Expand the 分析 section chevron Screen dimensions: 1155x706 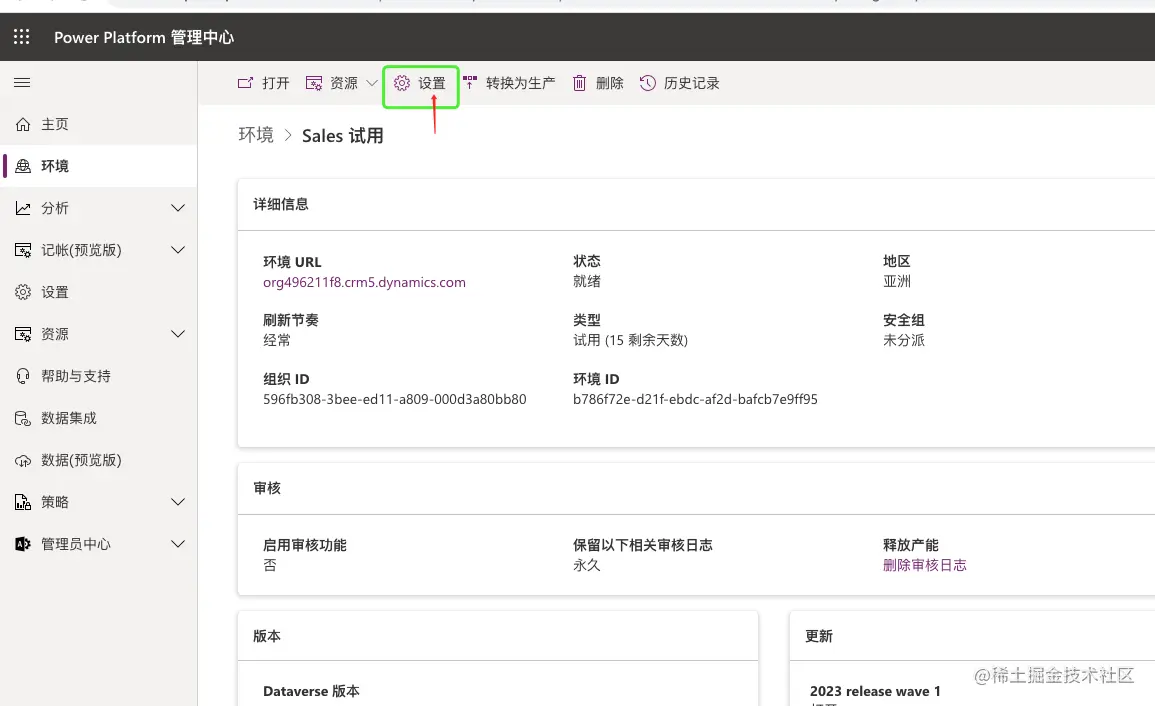(178, 209)
